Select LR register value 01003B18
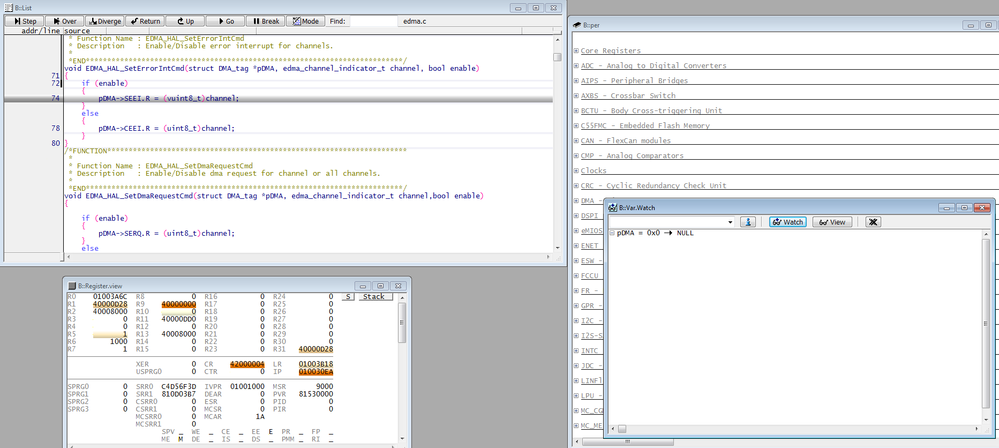The width and height of the screenshot is (999, 448). (316, 364)
